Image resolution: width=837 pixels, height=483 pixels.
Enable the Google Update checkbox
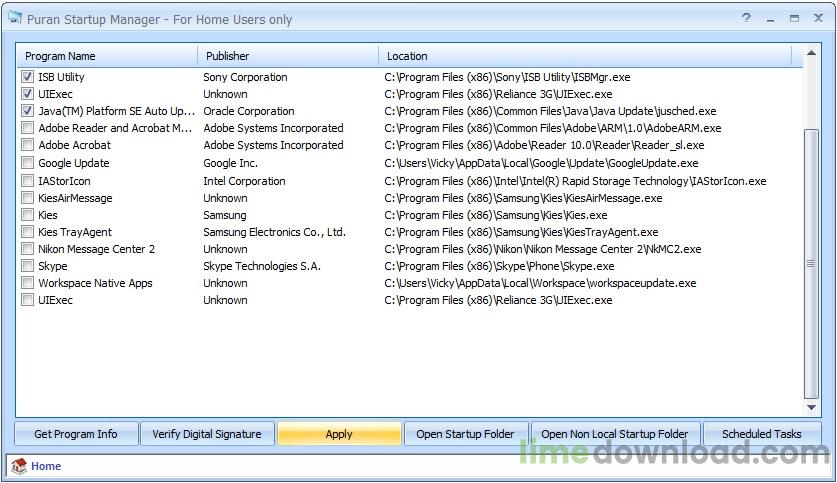27,163
